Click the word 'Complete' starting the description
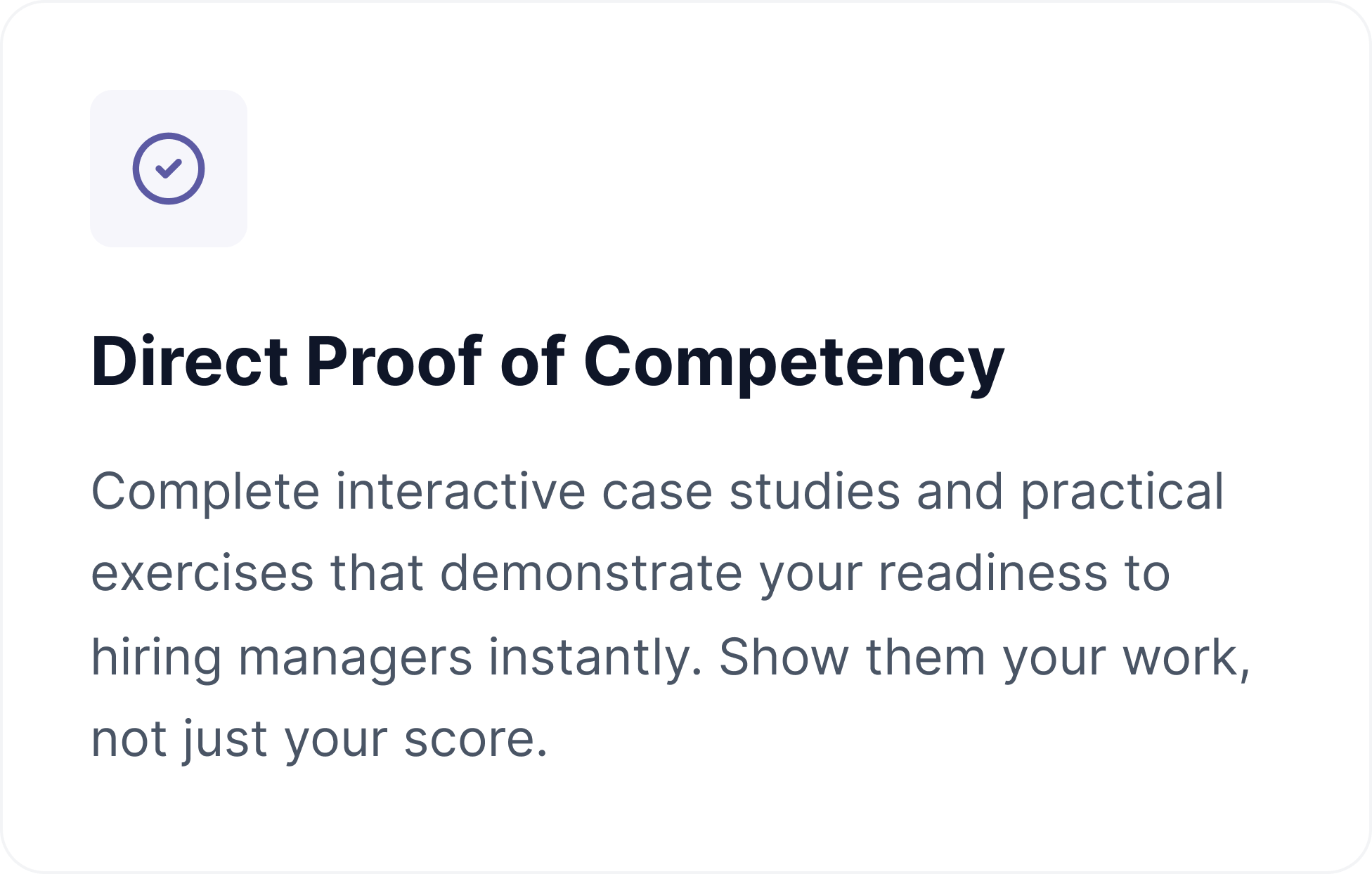The image size is (1372, 874). click(x=206, y=493)
